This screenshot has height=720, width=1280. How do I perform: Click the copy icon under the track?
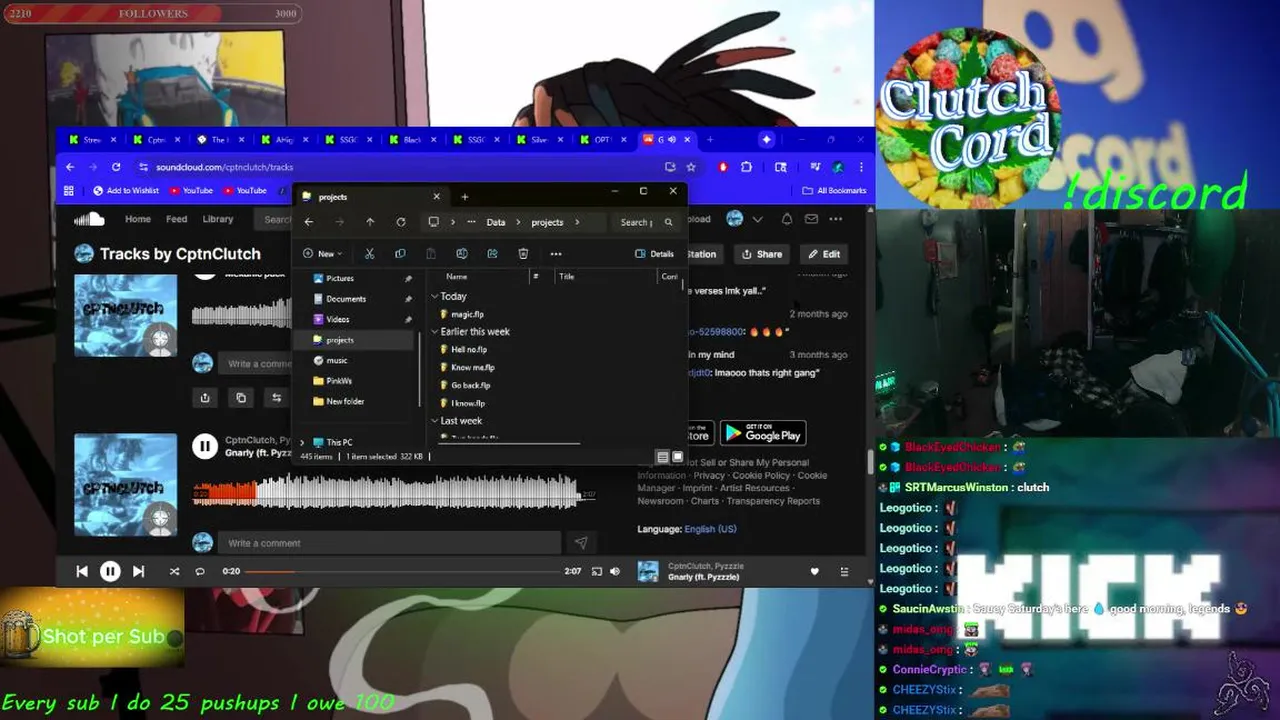click(x=241, y=398)
